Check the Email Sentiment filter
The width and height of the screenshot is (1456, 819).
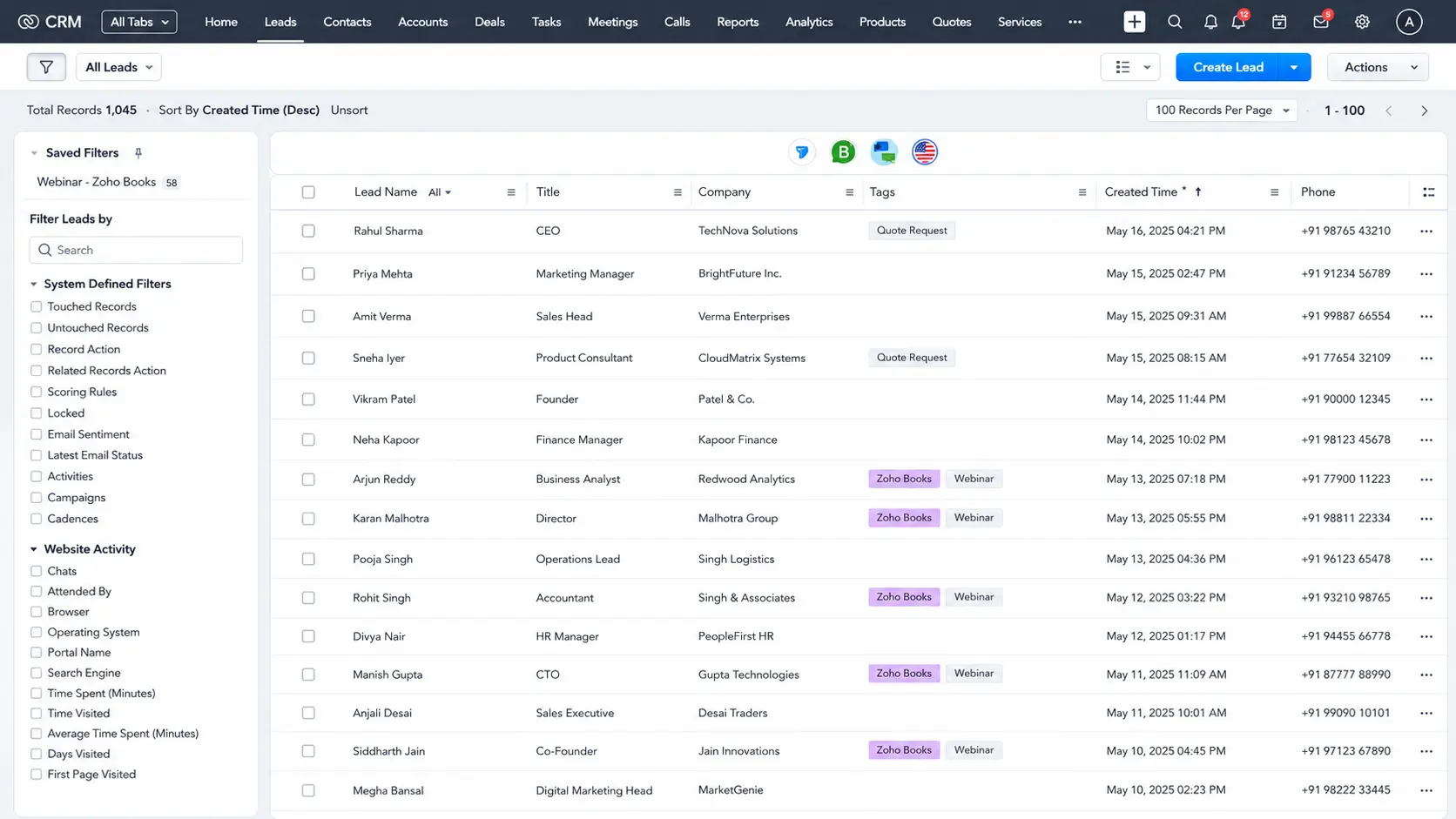click(x=36, y=434)
